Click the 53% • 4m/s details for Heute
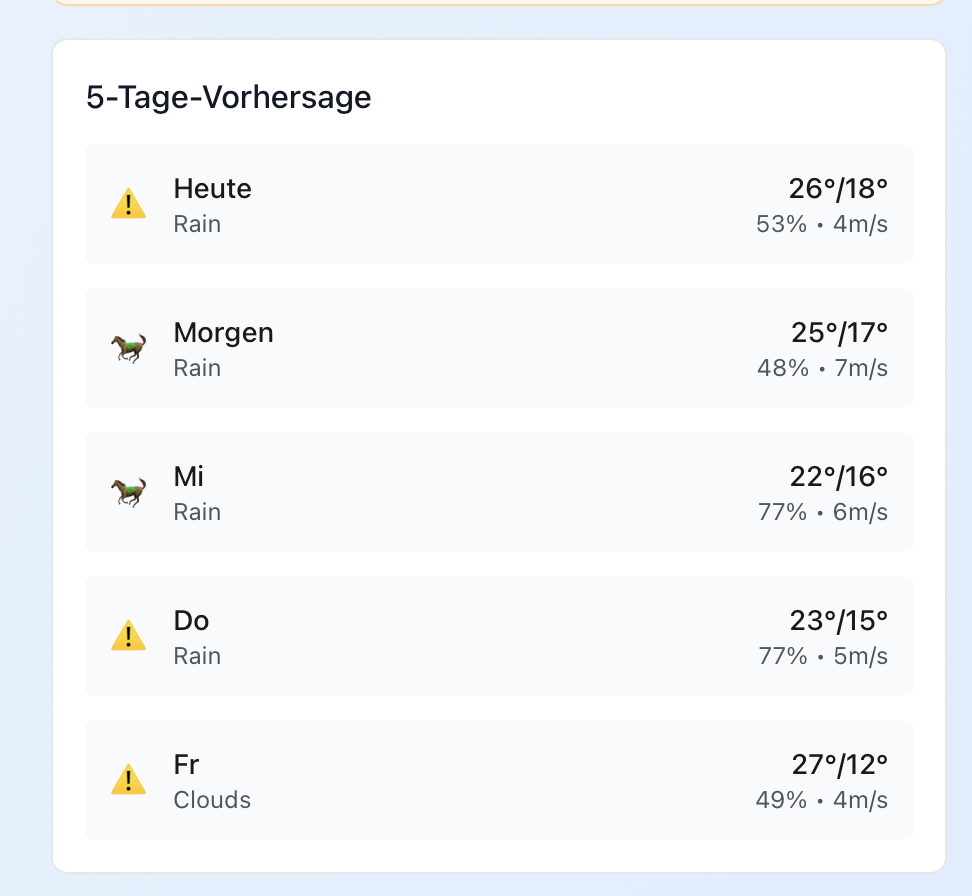 pyautogui.click(x=822, y=224)
